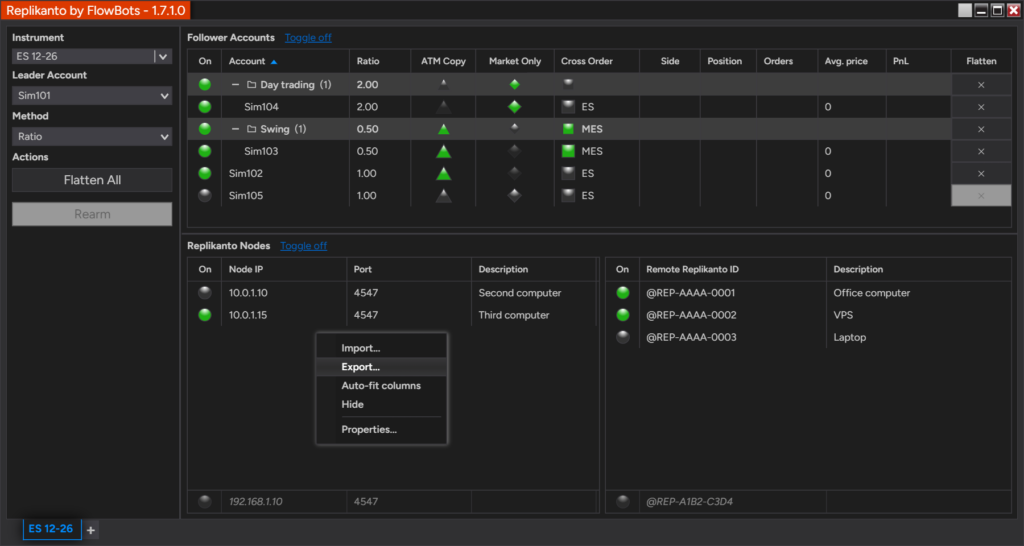Select Second computer description cell
Viewport: 1024px width, 546px height.
click(x=534, y=293)
